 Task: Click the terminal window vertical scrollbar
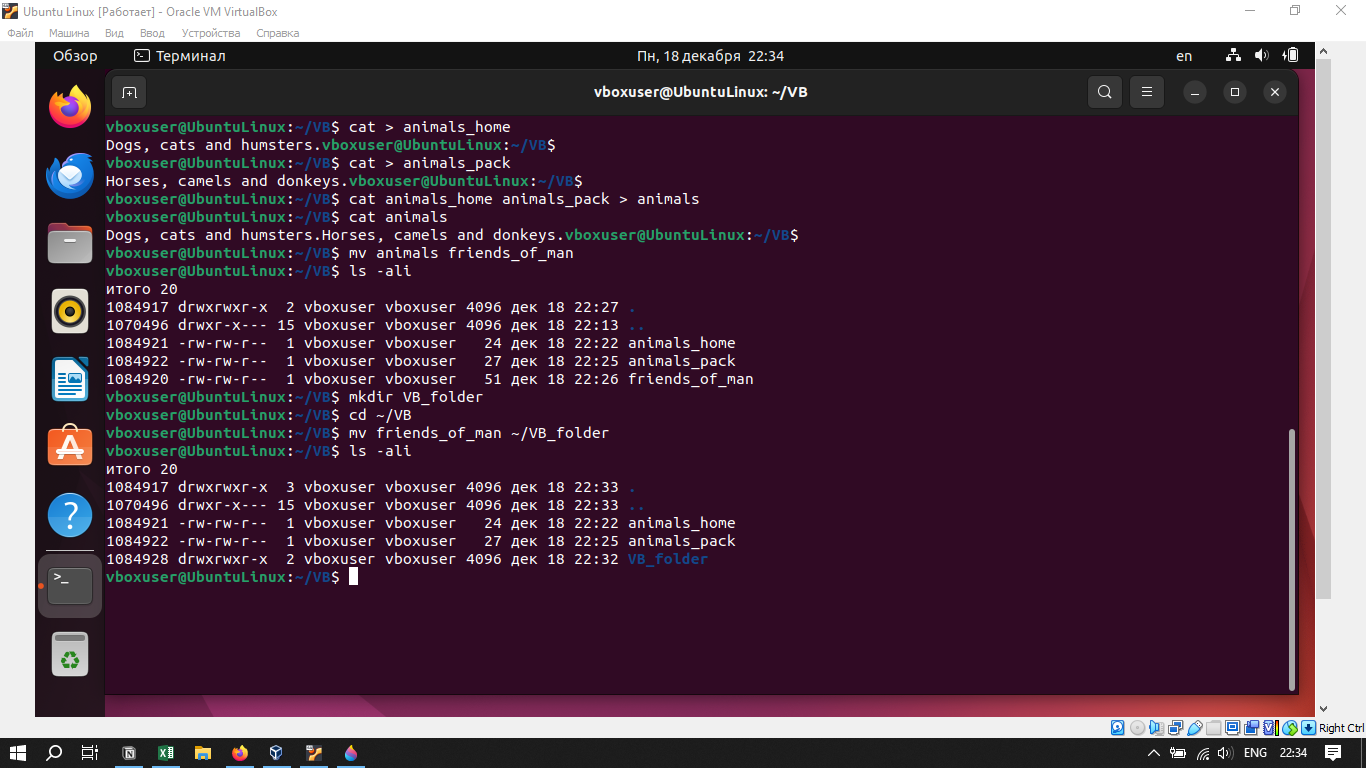pos(1291,559)
